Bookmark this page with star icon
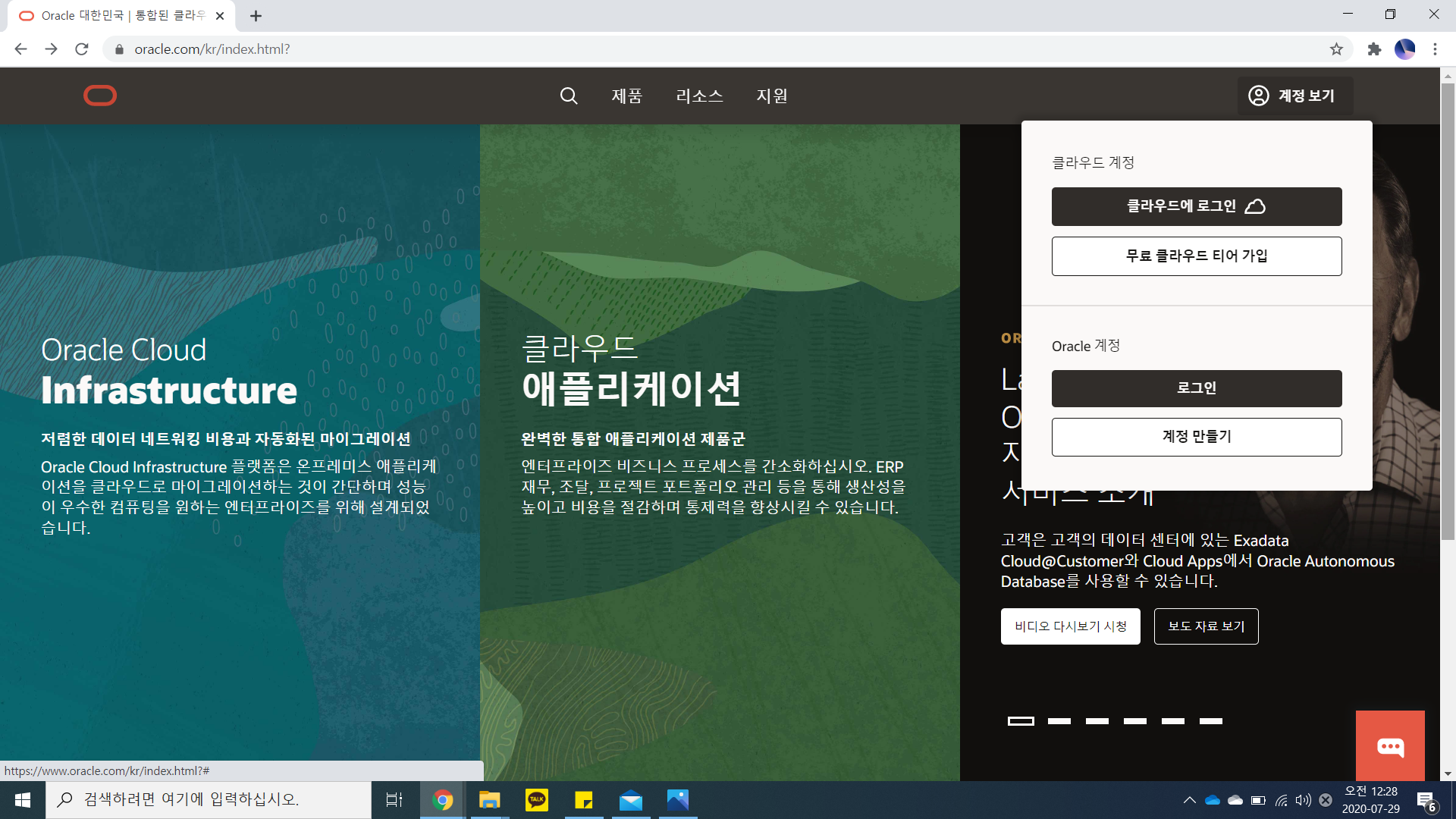 tap(1336, 49)
